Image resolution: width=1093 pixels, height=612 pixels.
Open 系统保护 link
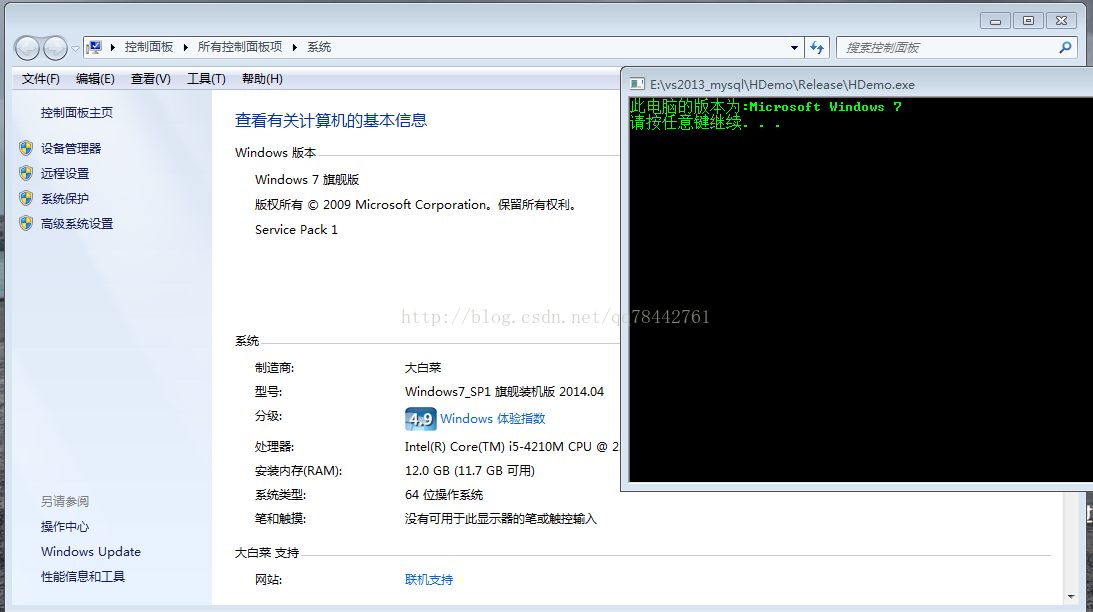pyautogui.click(x=65, y=199)
